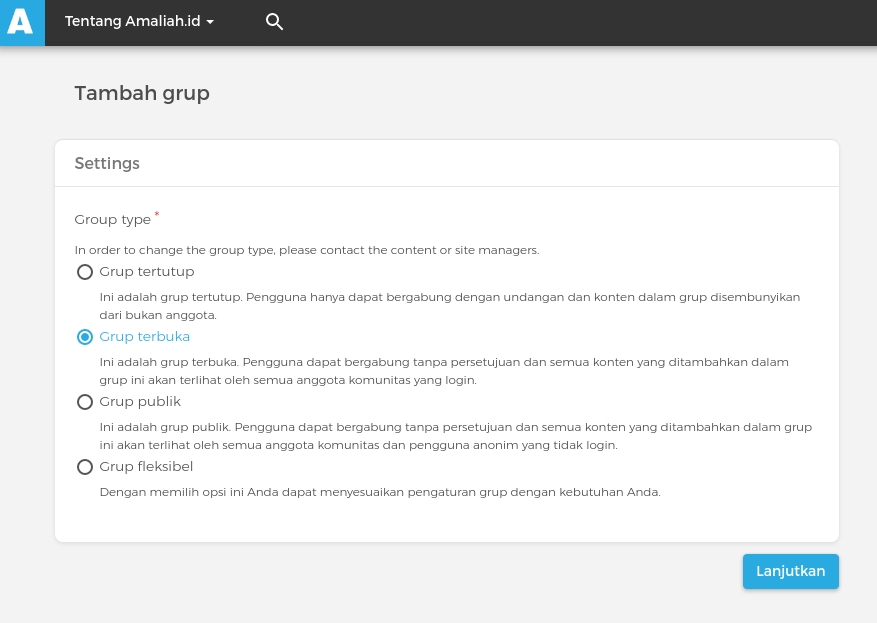Viewport: 877px width, 623px height.
Task: Click the 'Grup fleksibel' label text
Action: click(146, 467)
